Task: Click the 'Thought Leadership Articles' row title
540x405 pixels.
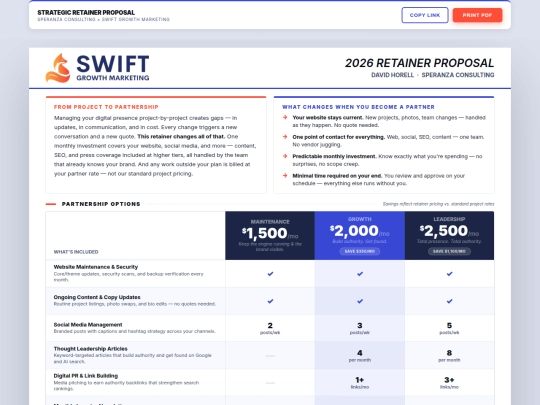Action: pyautogui.click(x=91, y=349)
